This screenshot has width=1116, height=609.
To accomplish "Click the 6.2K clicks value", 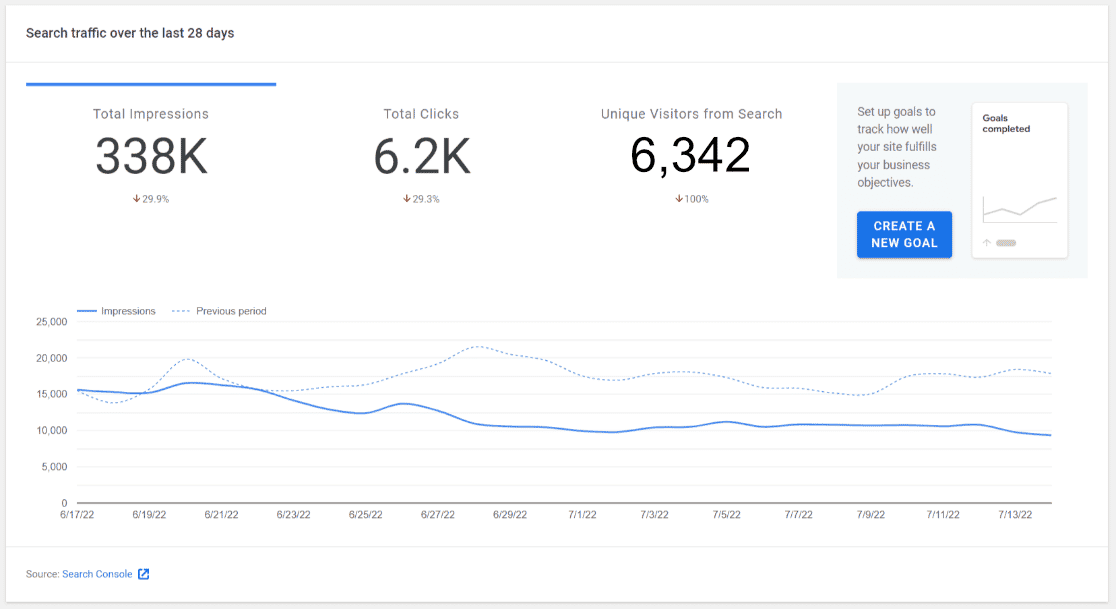I will (x=421, y=157).
